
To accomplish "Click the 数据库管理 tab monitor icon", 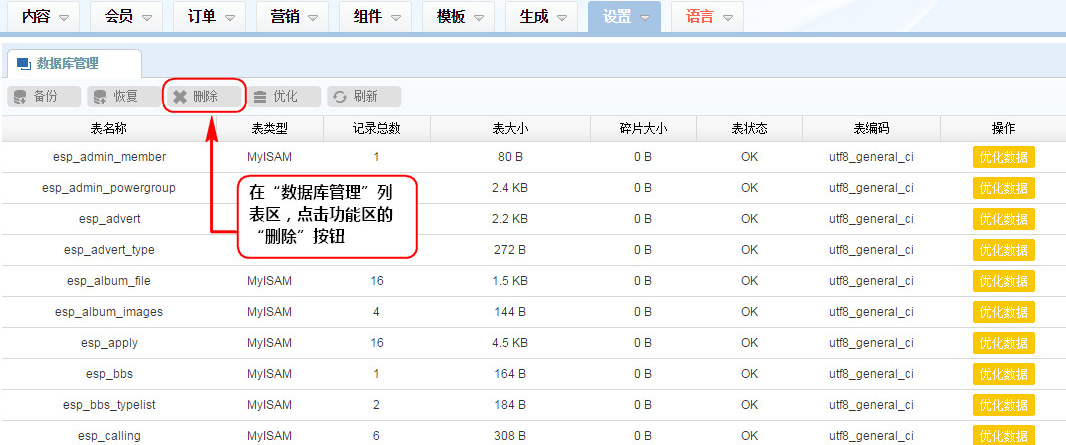I will click(x=23, y=63).
